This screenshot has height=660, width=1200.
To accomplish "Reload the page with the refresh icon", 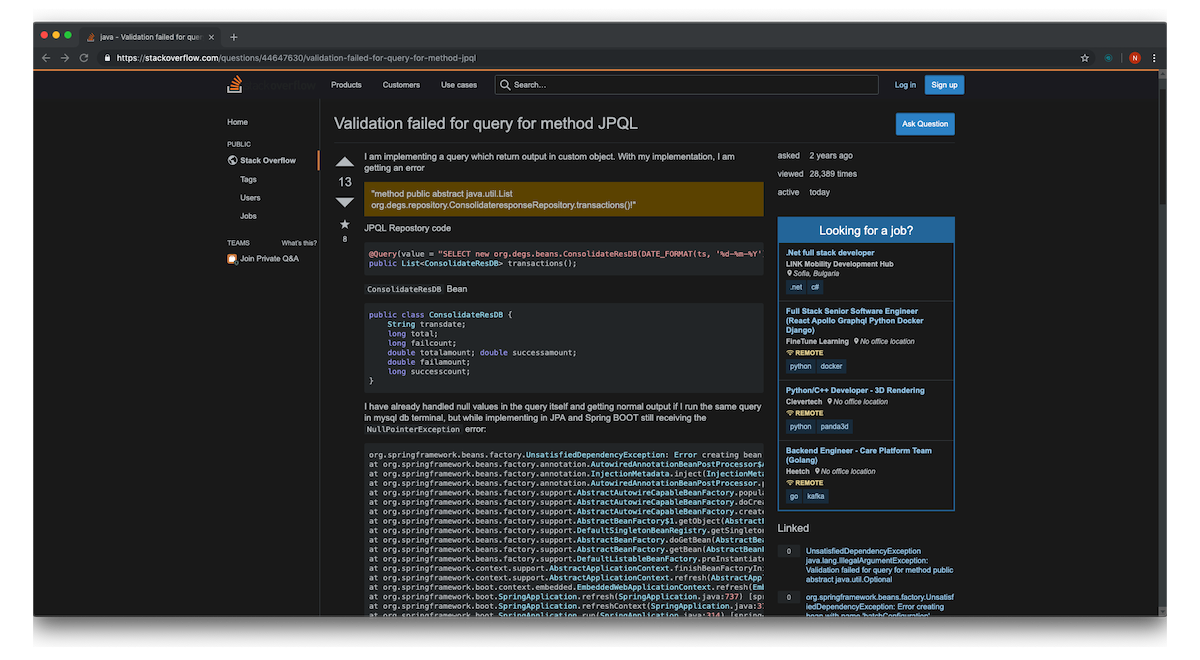I will click(x=84, y=58).
